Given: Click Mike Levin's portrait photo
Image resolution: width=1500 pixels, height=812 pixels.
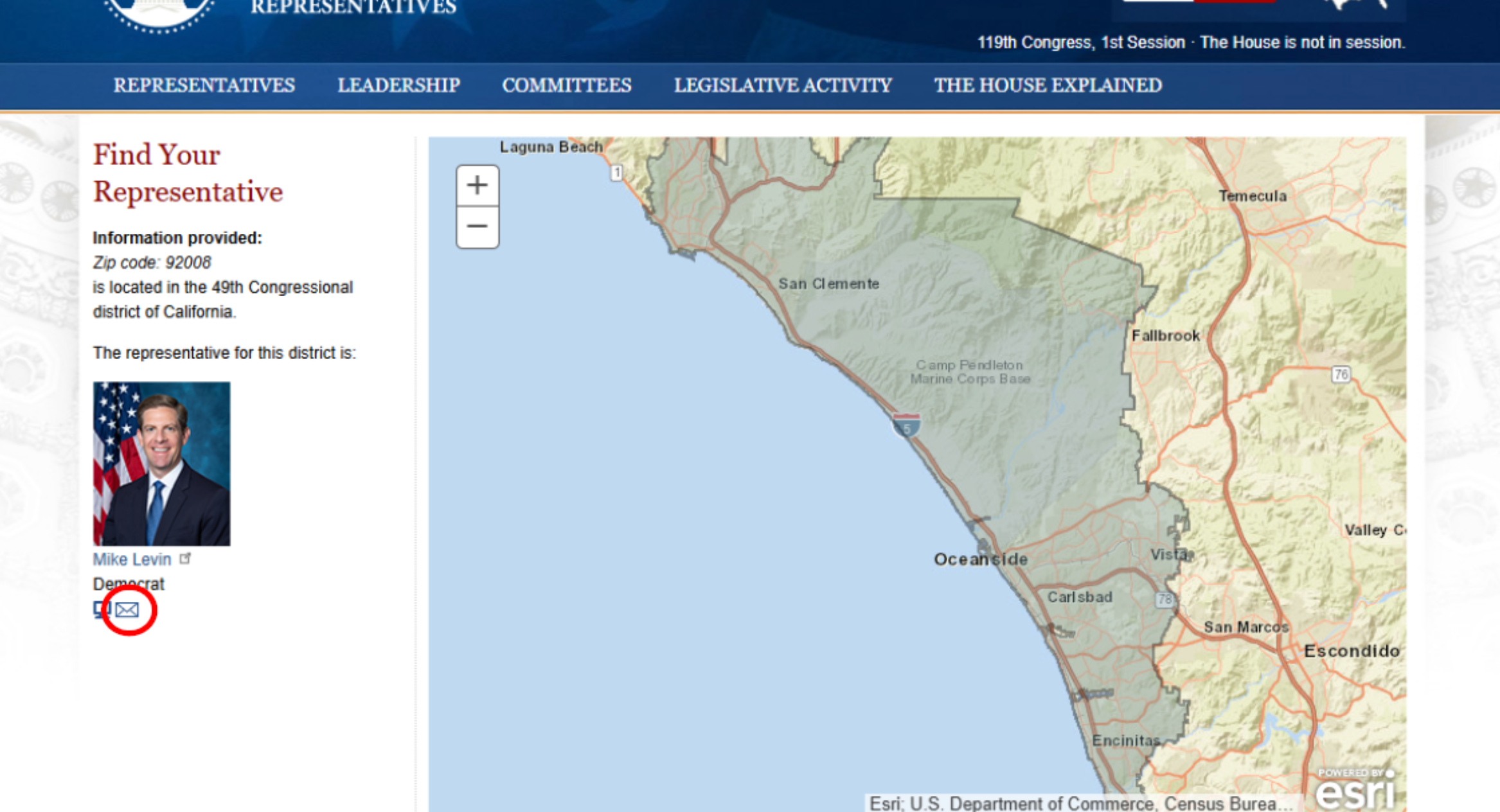Looking at the screenshot, I should 161,463.
